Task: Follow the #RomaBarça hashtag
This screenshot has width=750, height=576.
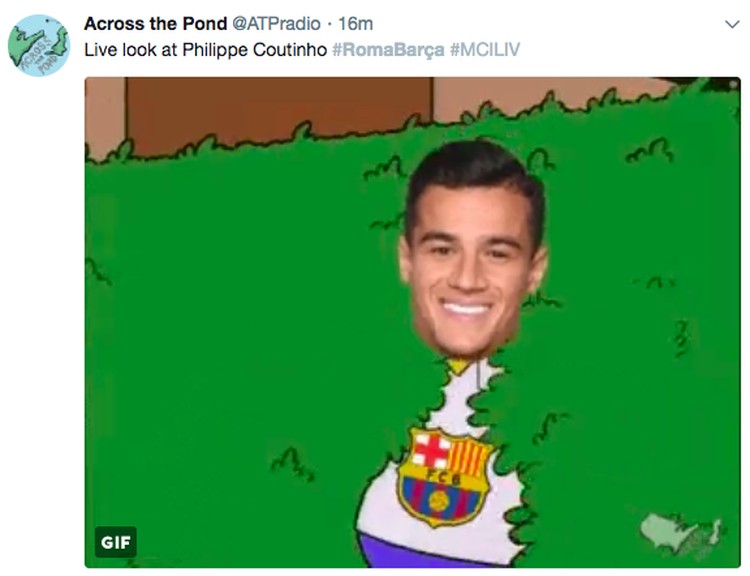Action: click(x=388, y=50)
